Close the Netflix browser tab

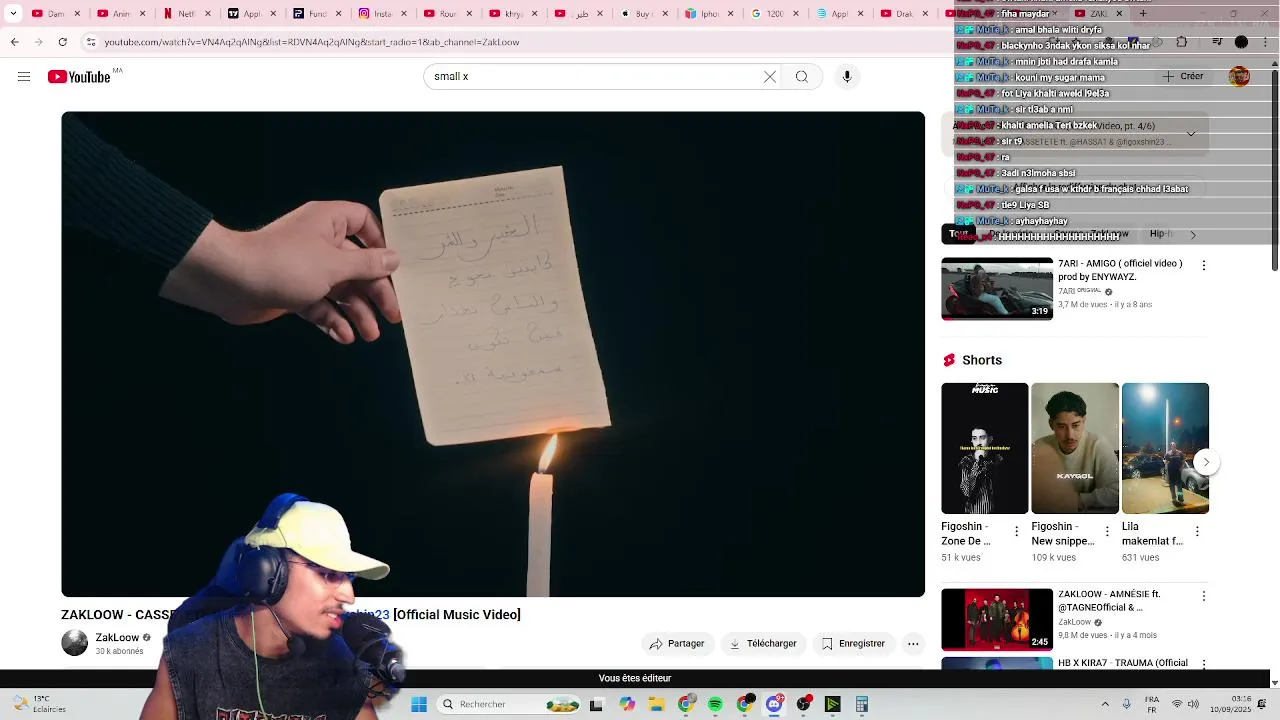(x=208, y=13)
